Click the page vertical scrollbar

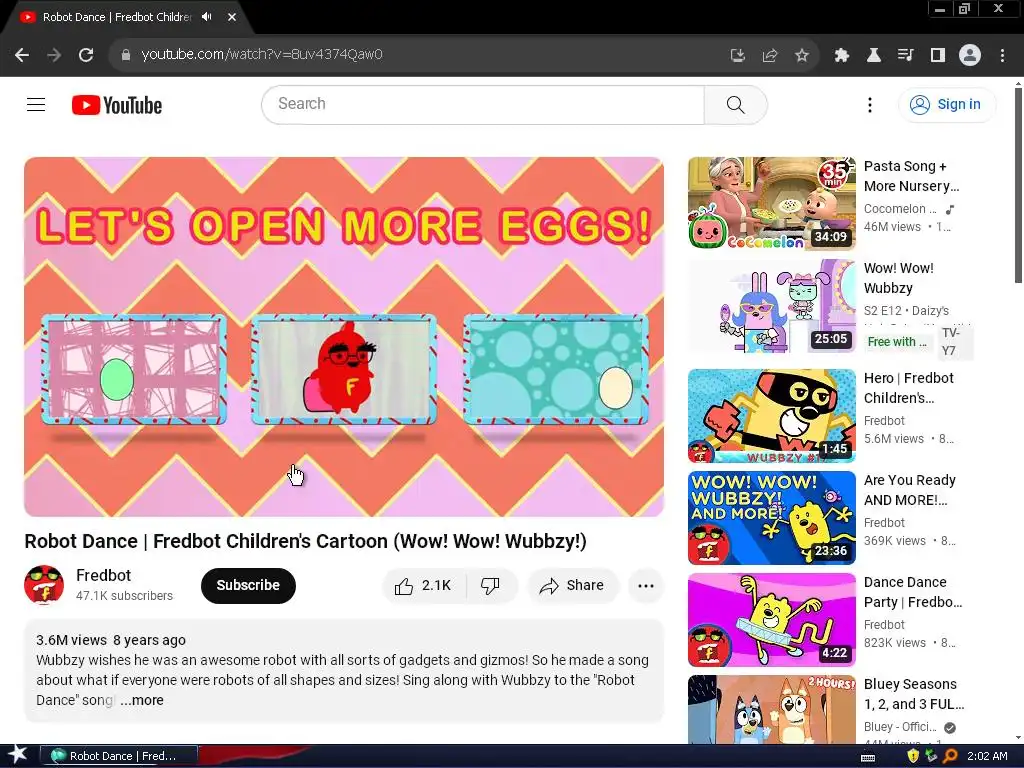point(1018,186)
